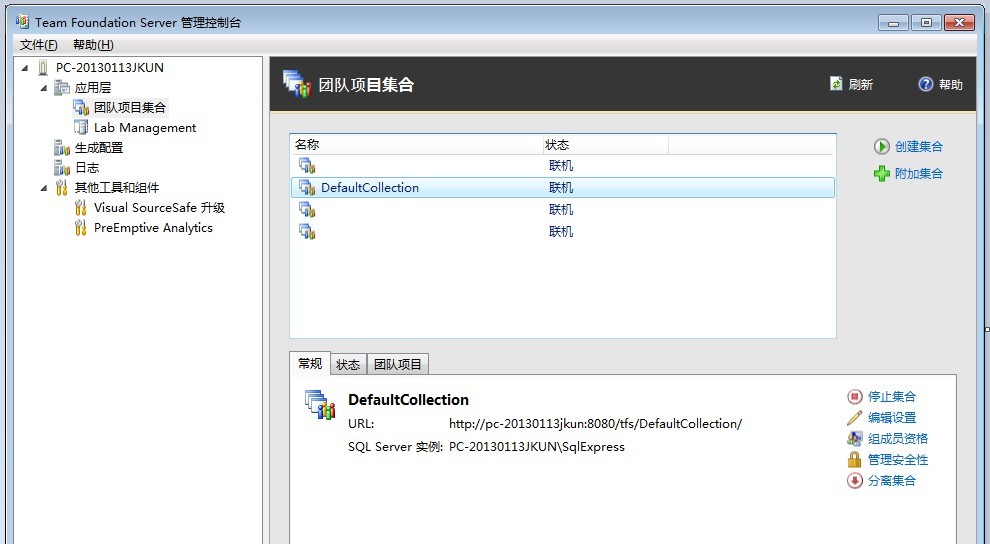Switch to the 常规 tab

pos(310,364)
